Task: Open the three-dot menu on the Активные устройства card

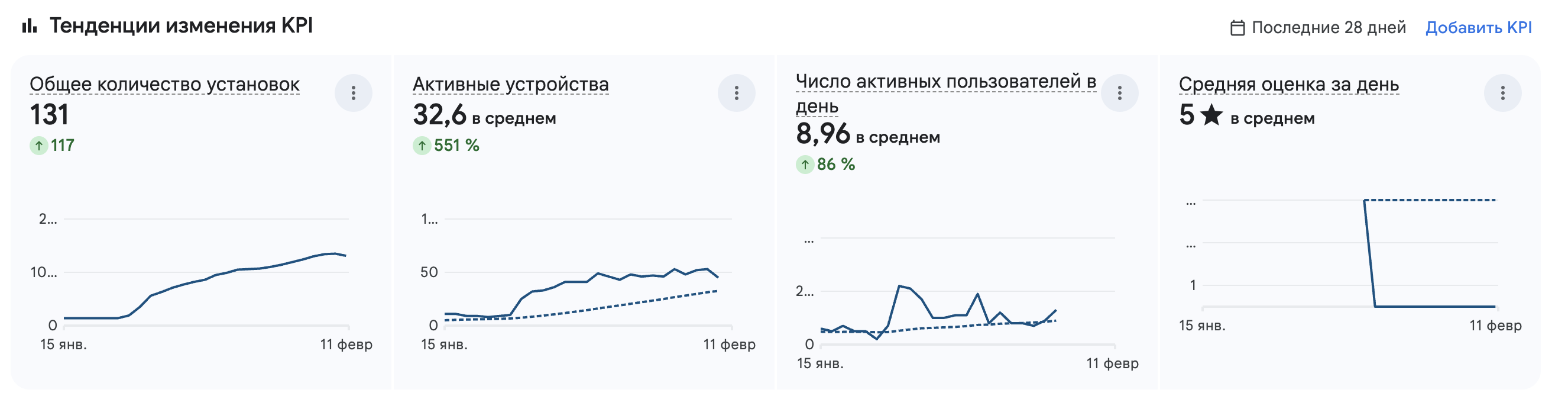Action: [736, 92]
